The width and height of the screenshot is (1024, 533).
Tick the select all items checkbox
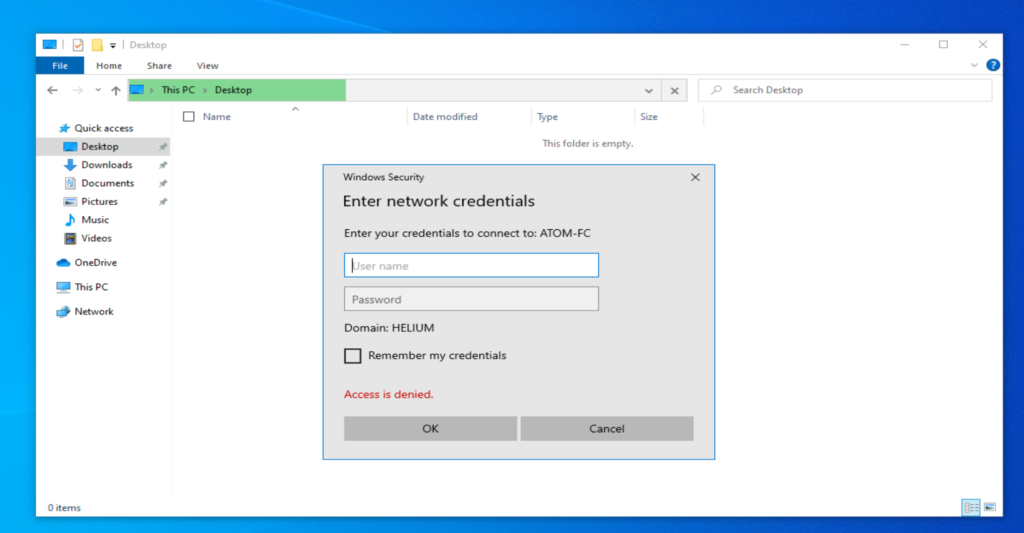tap(189, 117)
